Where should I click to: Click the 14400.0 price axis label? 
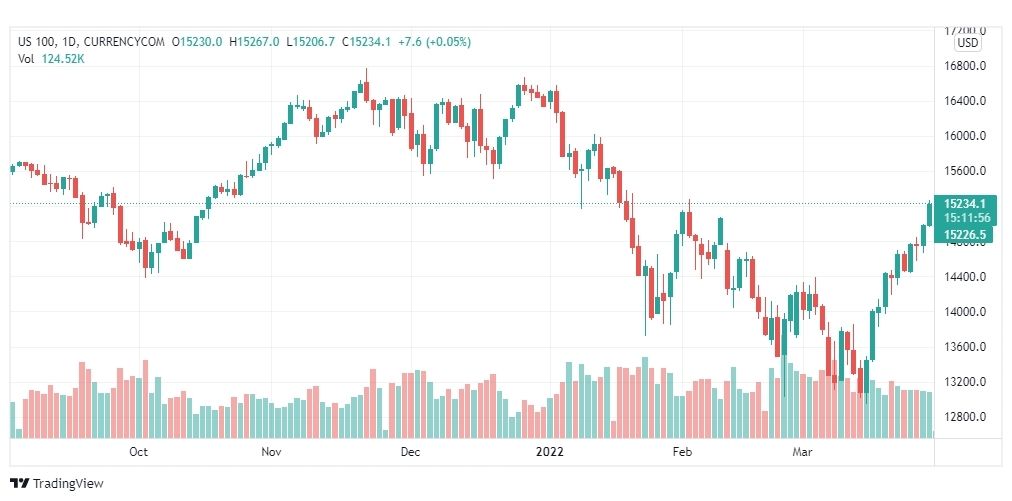point(965,277)
